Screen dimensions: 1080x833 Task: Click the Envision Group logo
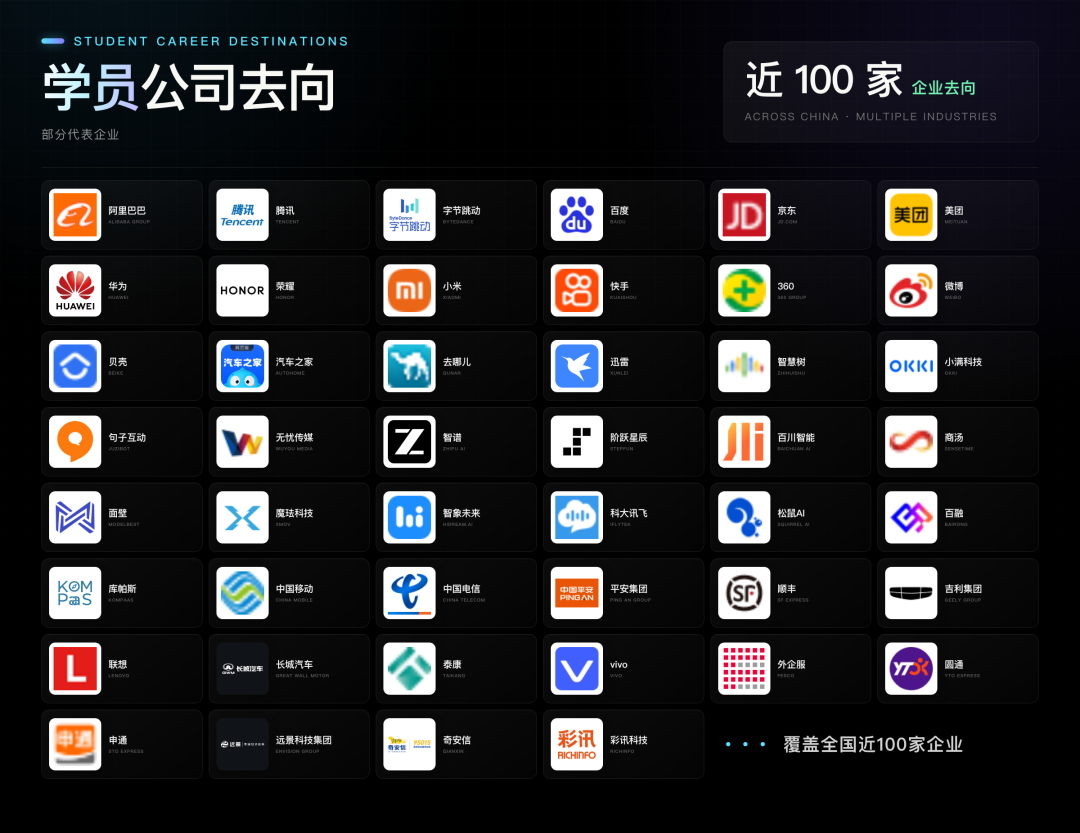click(242, 744)
